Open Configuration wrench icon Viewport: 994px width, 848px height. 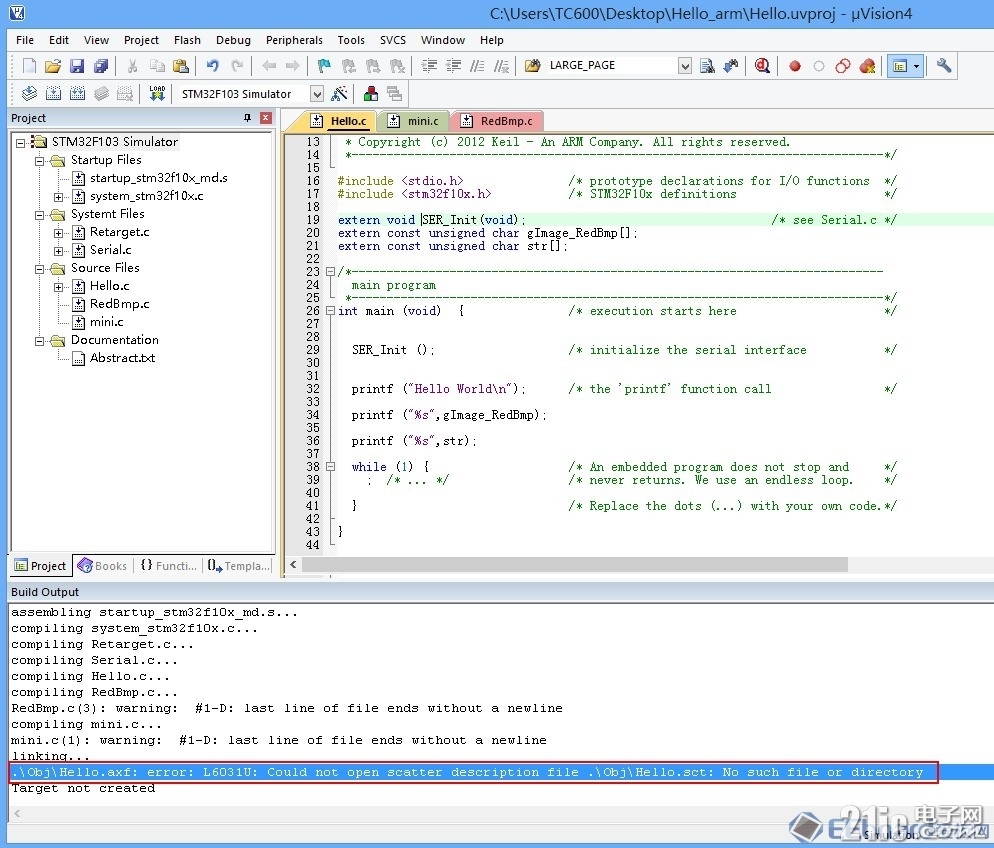tap(943, 66)
